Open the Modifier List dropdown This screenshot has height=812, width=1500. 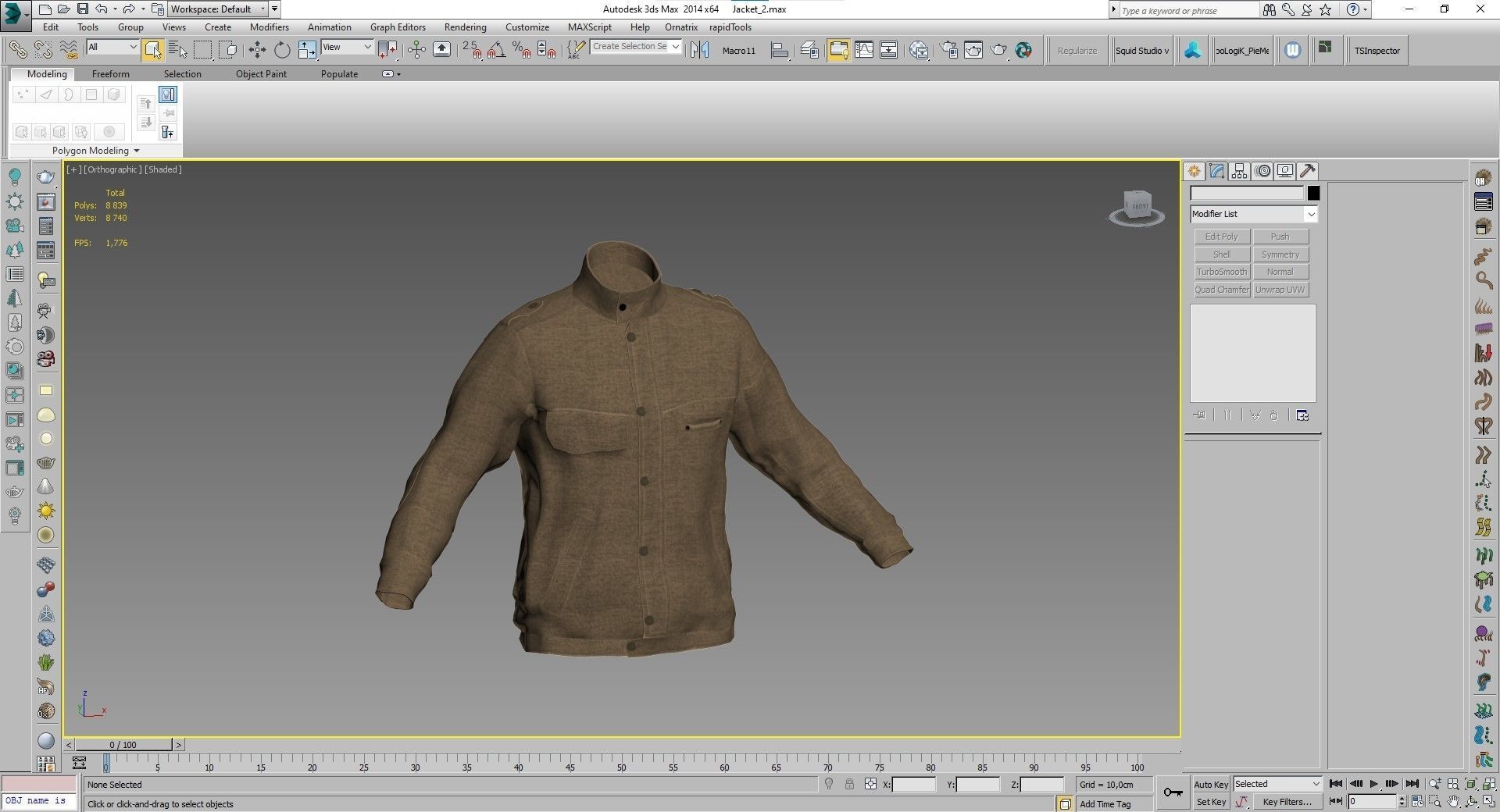pyautogui.click(x=1254, y=214)
